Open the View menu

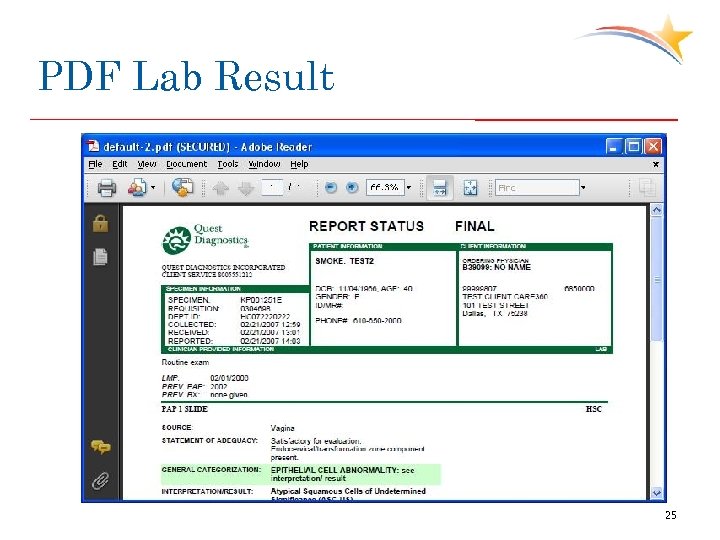click(147, 164)
